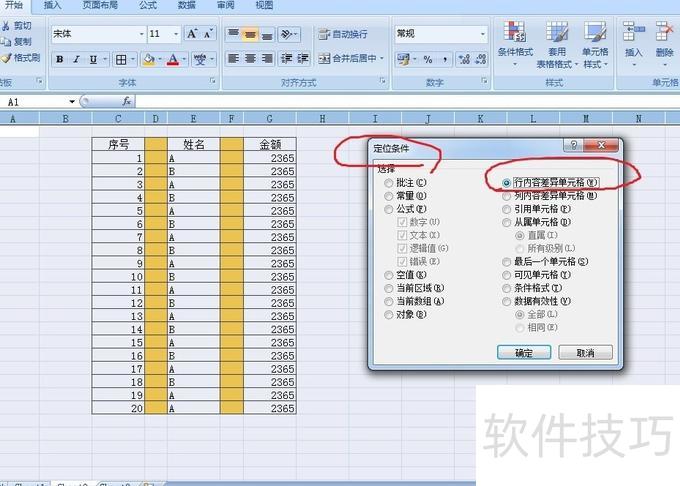Switch to the 开始 ribbon tab
The height and width of the screenshot is (486, 680).
[x=13, y=5]
